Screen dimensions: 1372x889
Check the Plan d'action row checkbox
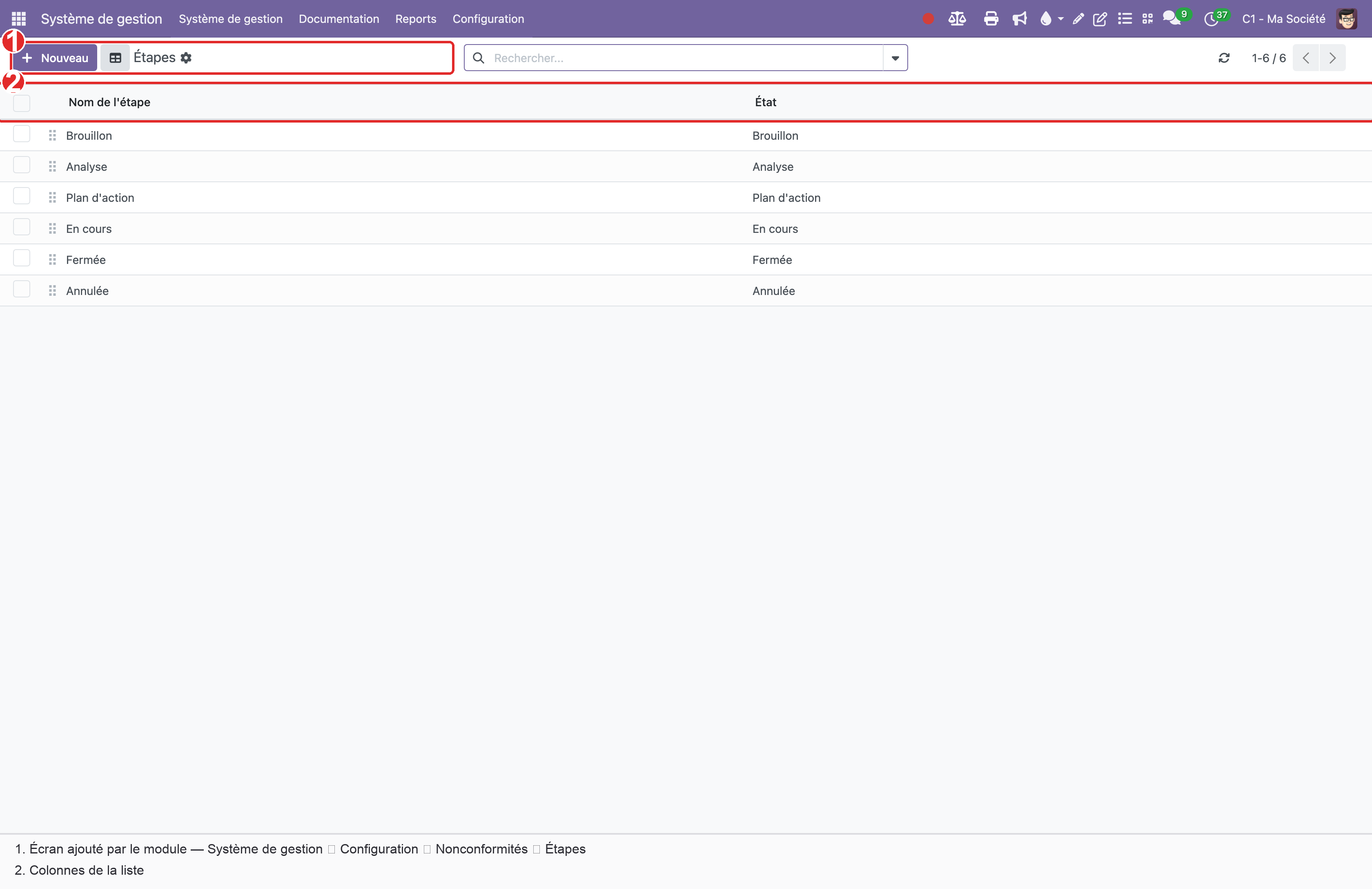point(21,196)
